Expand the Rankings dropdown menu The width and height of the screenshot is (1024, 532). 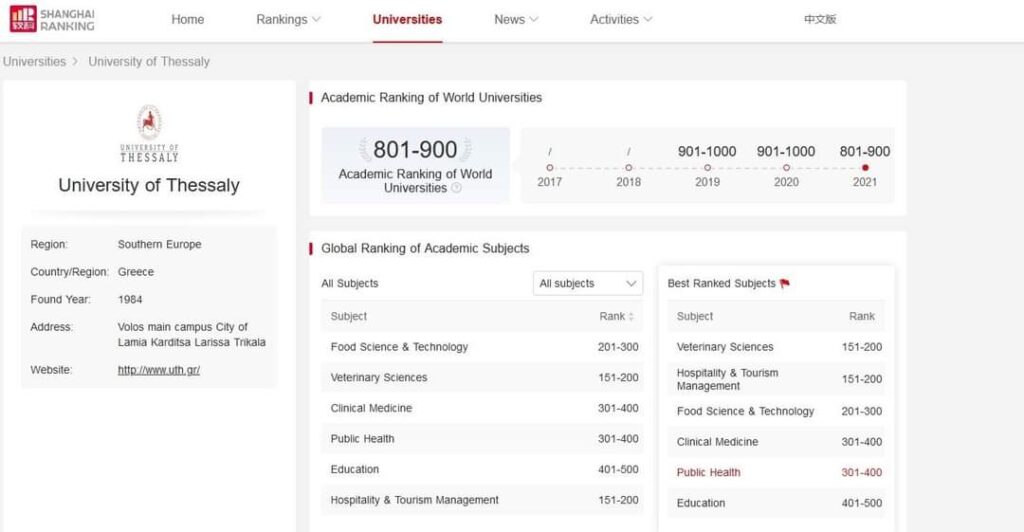288,20
